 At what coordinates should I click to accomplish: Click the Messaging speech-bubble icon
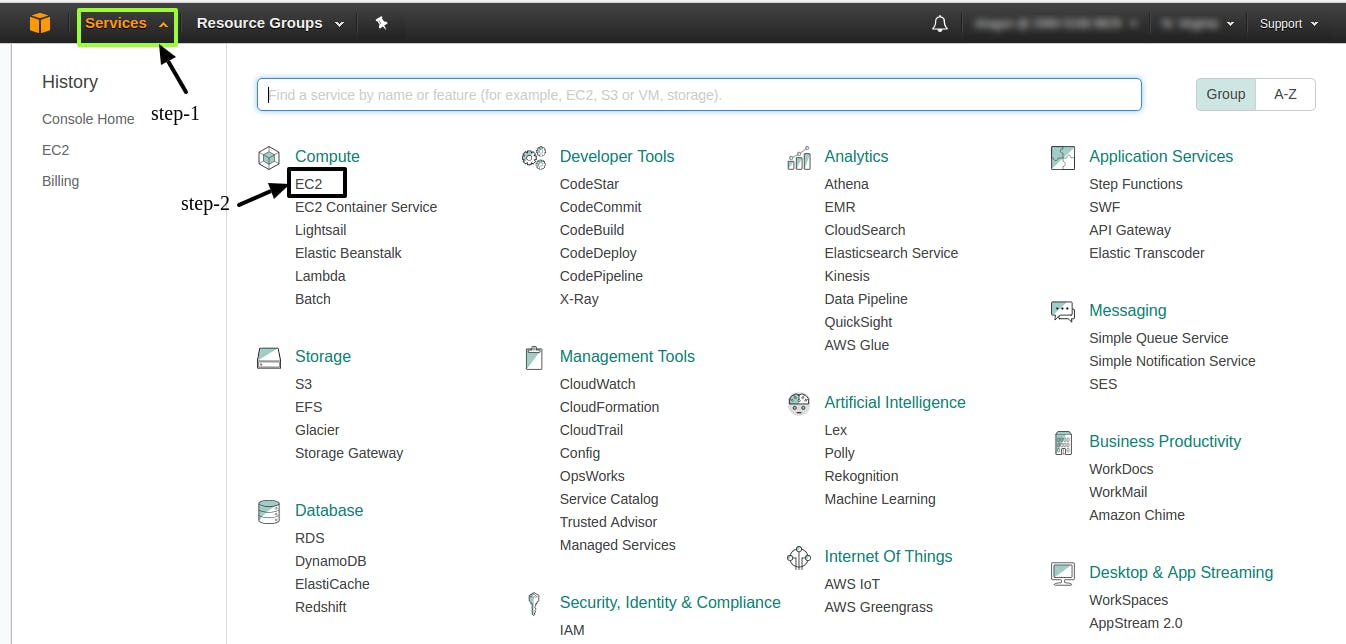pos(1062,311)
